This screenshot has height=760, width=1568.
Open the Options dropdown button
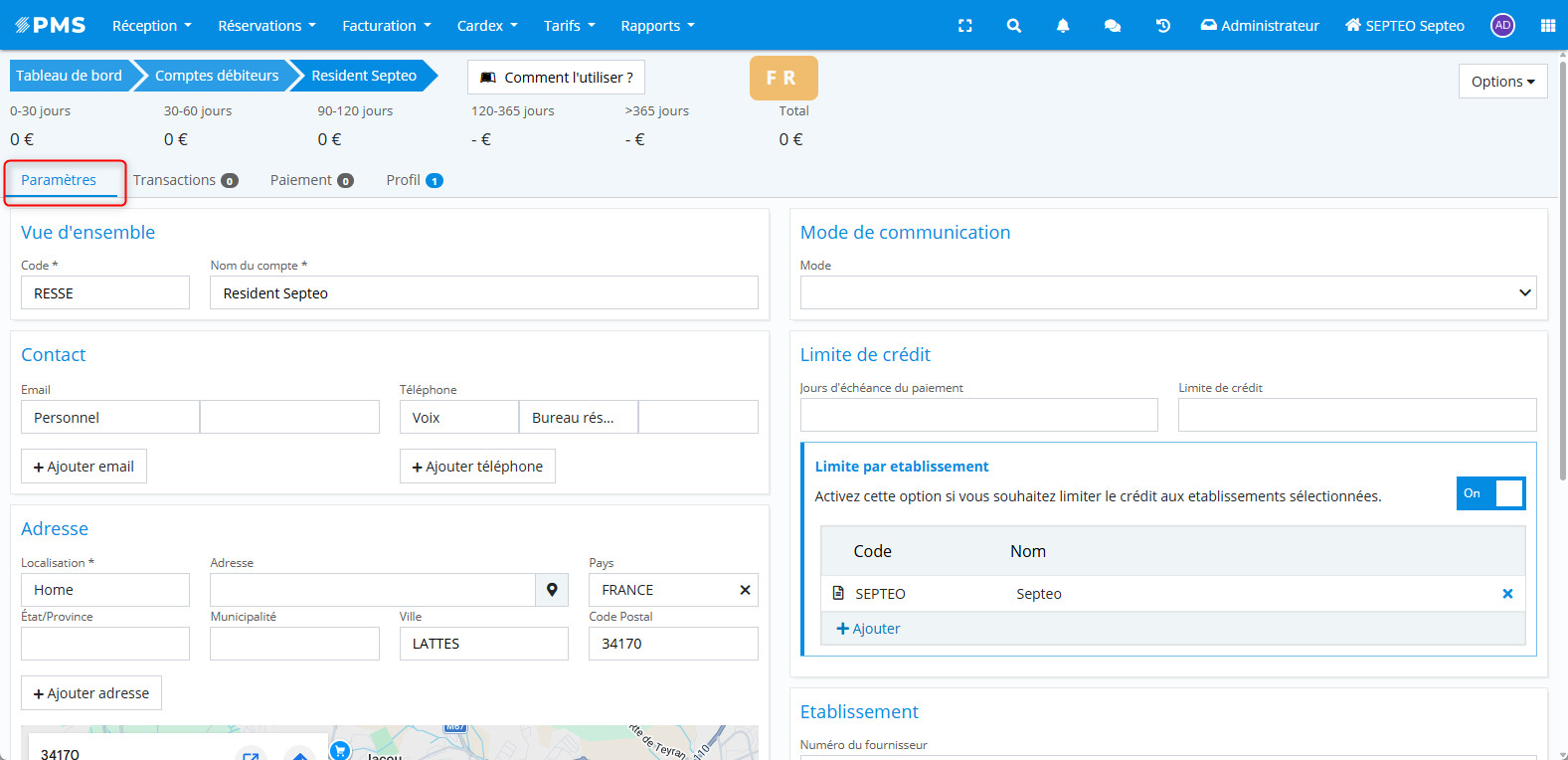1501,82
